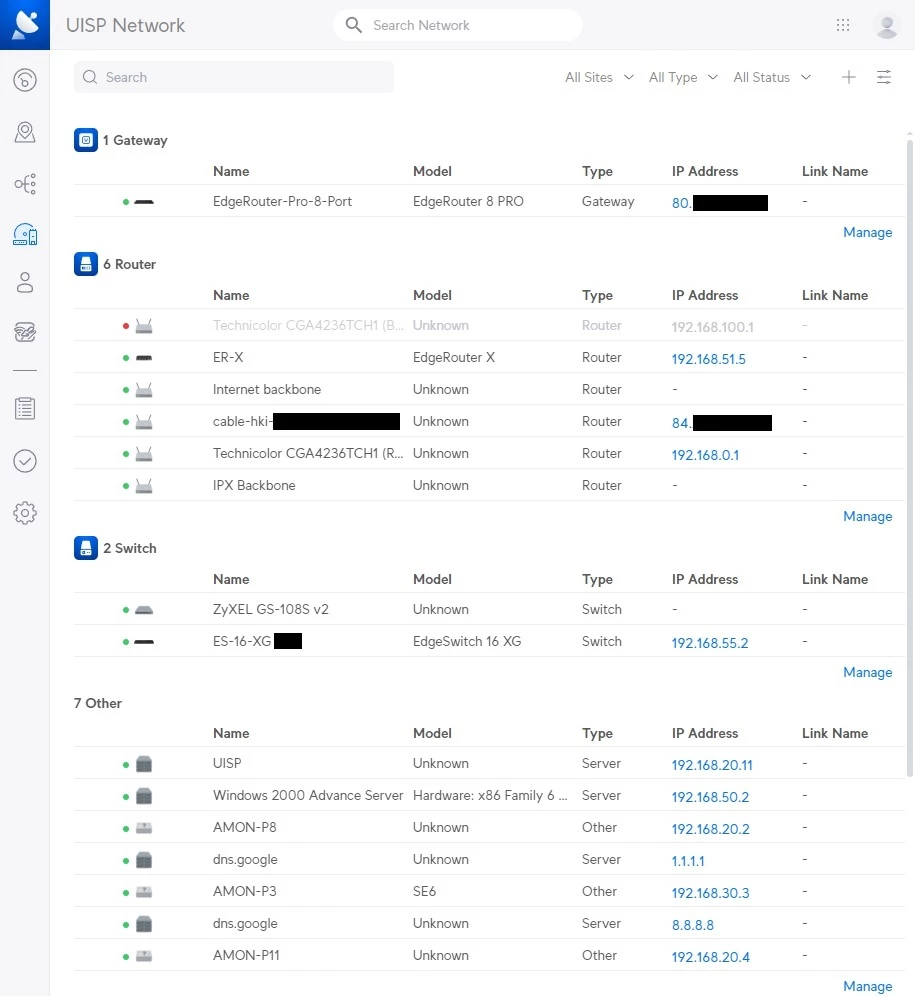This screenshot has height=996, width=915.
Task: Open the checkmark tasks sidebar icon
Action: click(25, 461)
